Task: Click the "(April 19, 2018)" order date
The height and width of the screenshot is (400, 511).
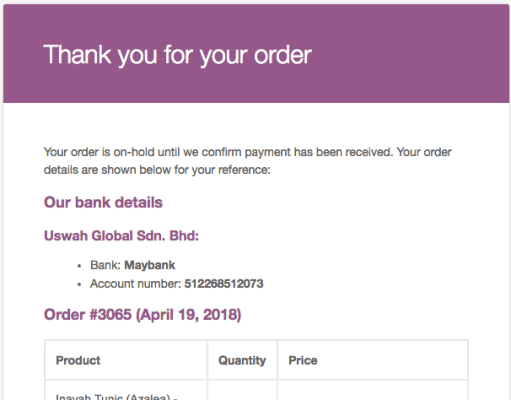Action: (189, 315)
